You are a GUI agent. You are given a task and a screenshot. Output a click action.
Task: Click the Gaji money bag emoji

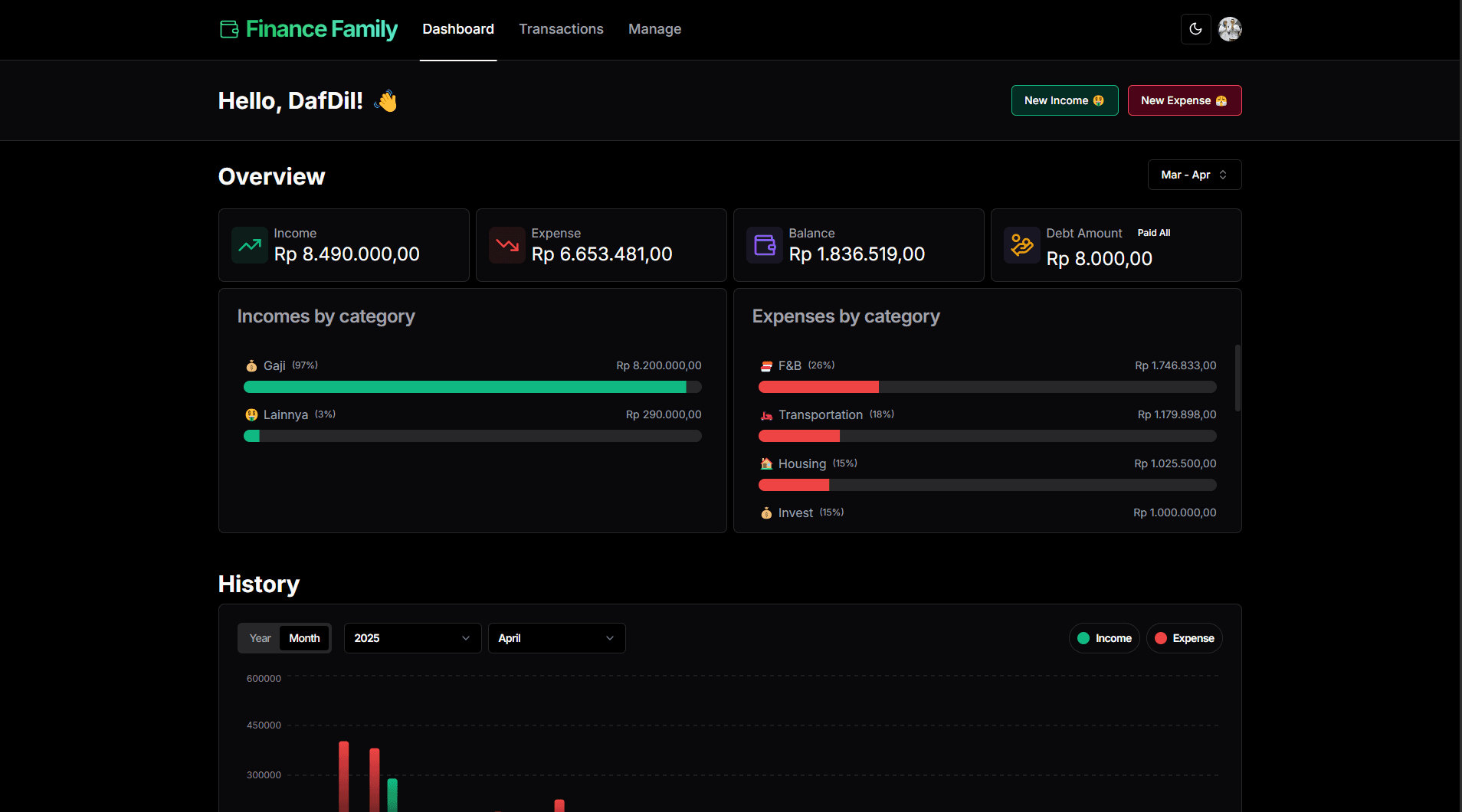point(251,366)
